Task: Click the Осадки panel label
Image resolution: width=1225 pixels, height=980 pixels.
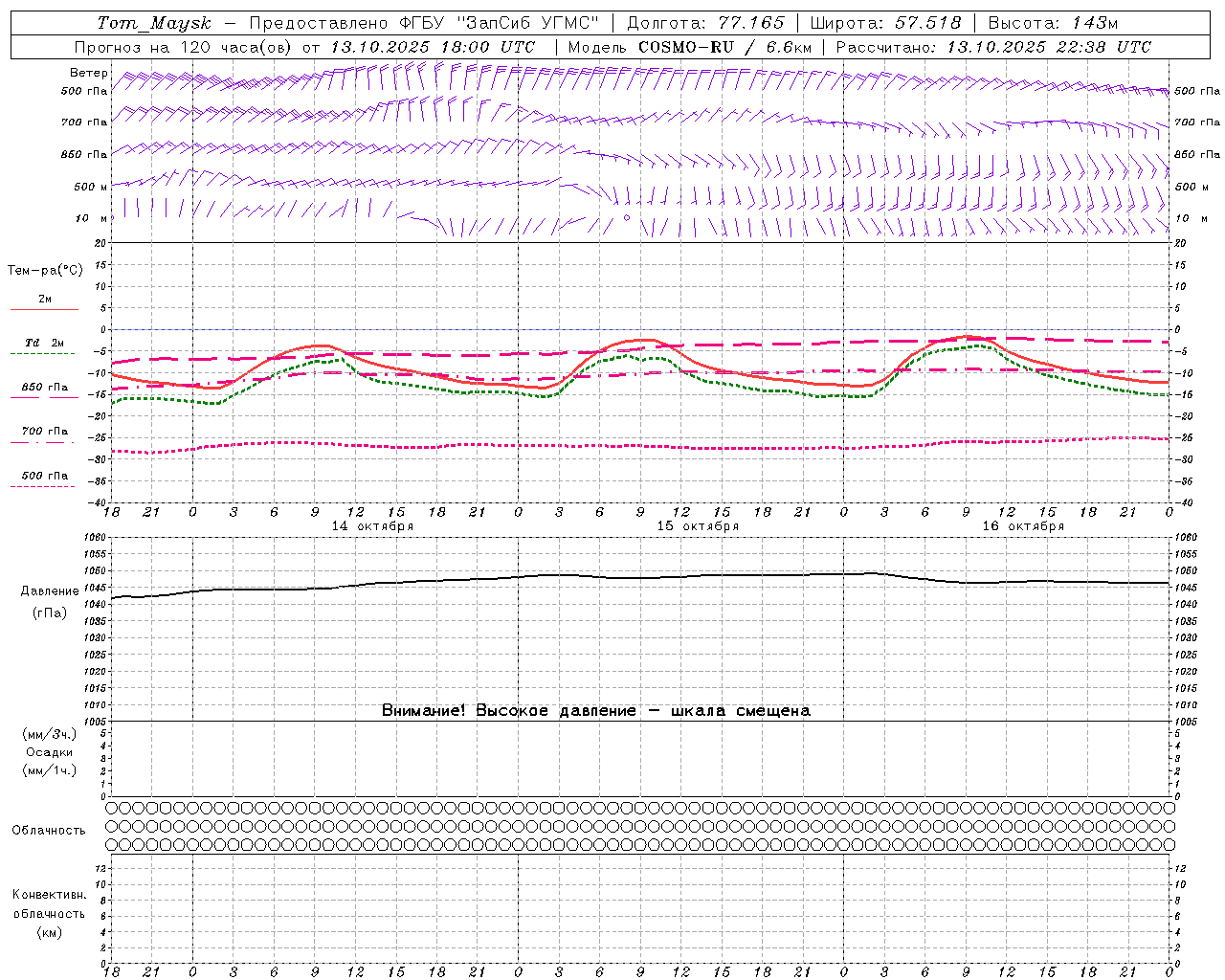Action: click(50, 752)
